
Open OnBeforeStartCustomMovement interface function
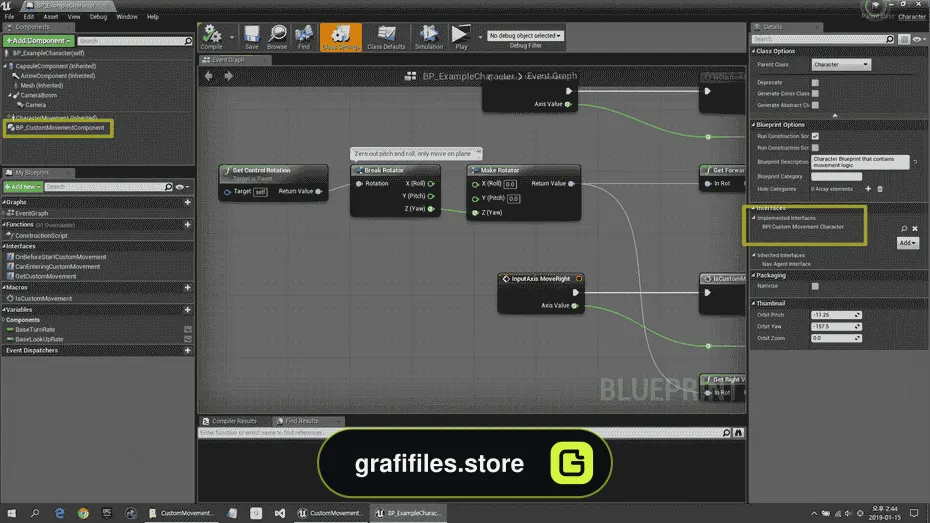point(60,257)
